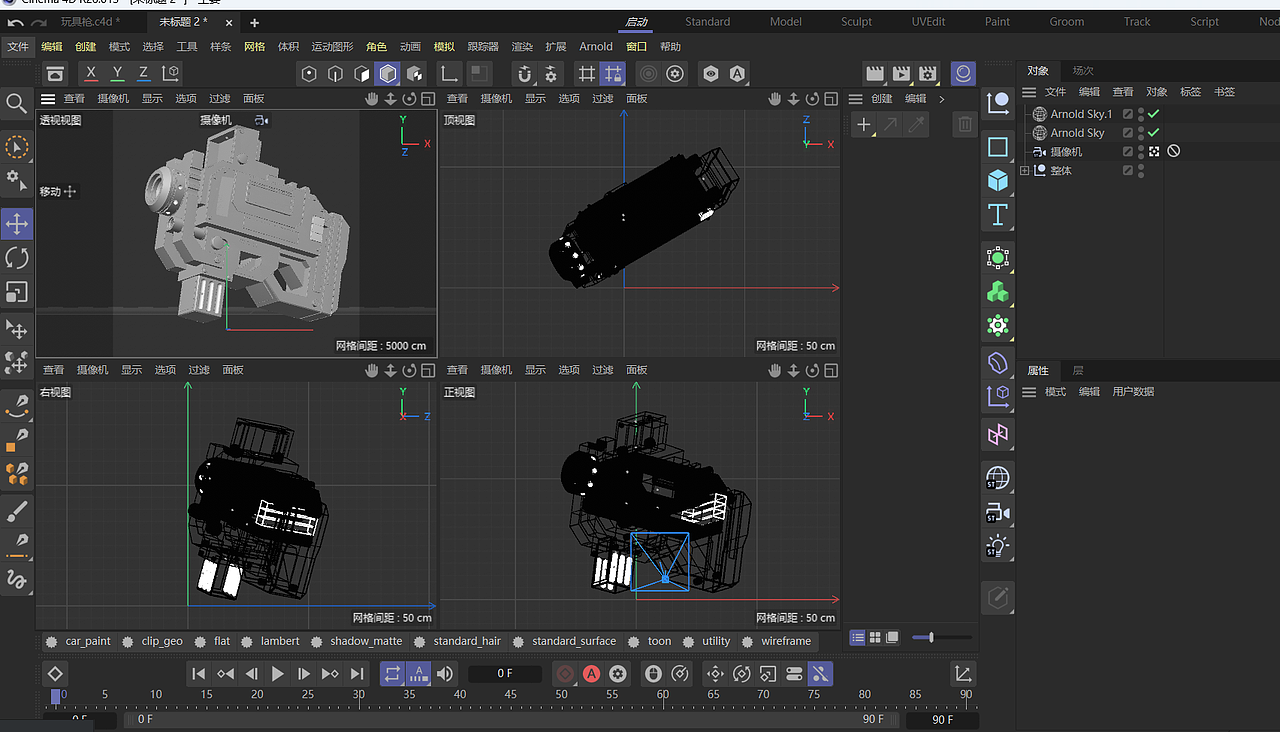Image resolution: width=1280 pixels, height=732 pixels.
Task: Toggle Y axis lock
Action: coord(117,73)
